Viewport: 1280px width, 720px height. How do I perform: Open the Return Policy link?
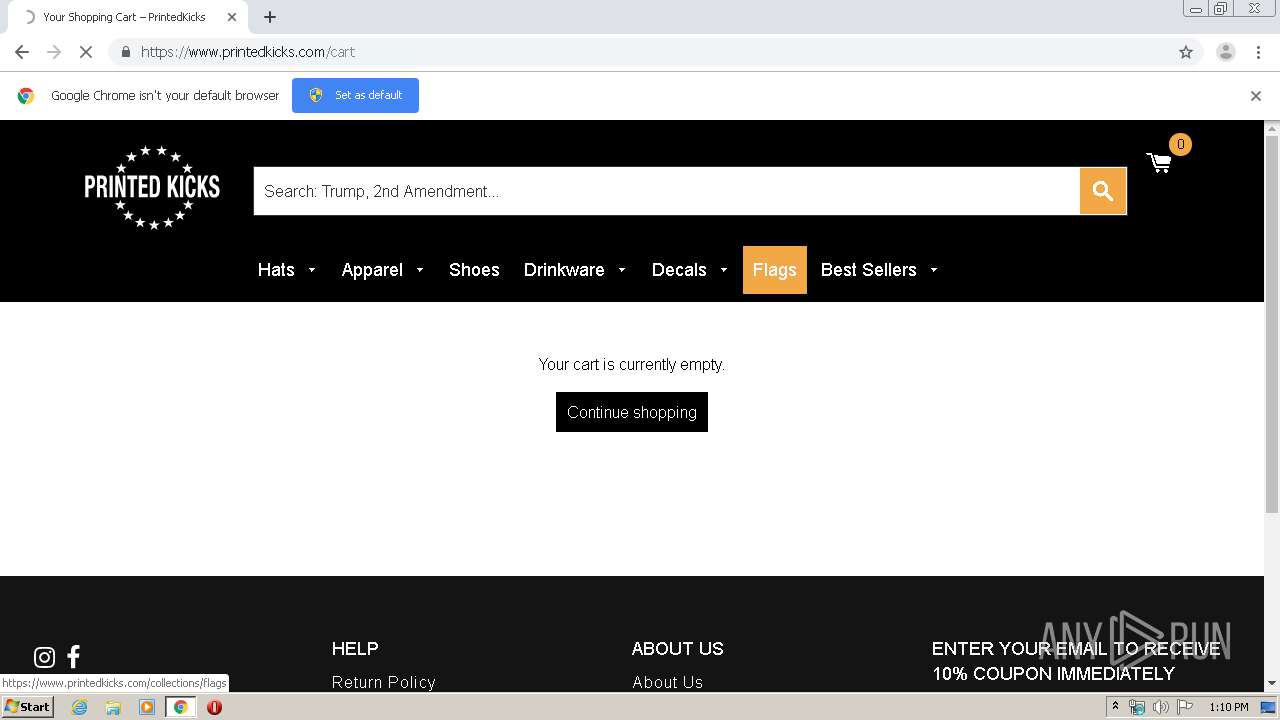[384, 682]
